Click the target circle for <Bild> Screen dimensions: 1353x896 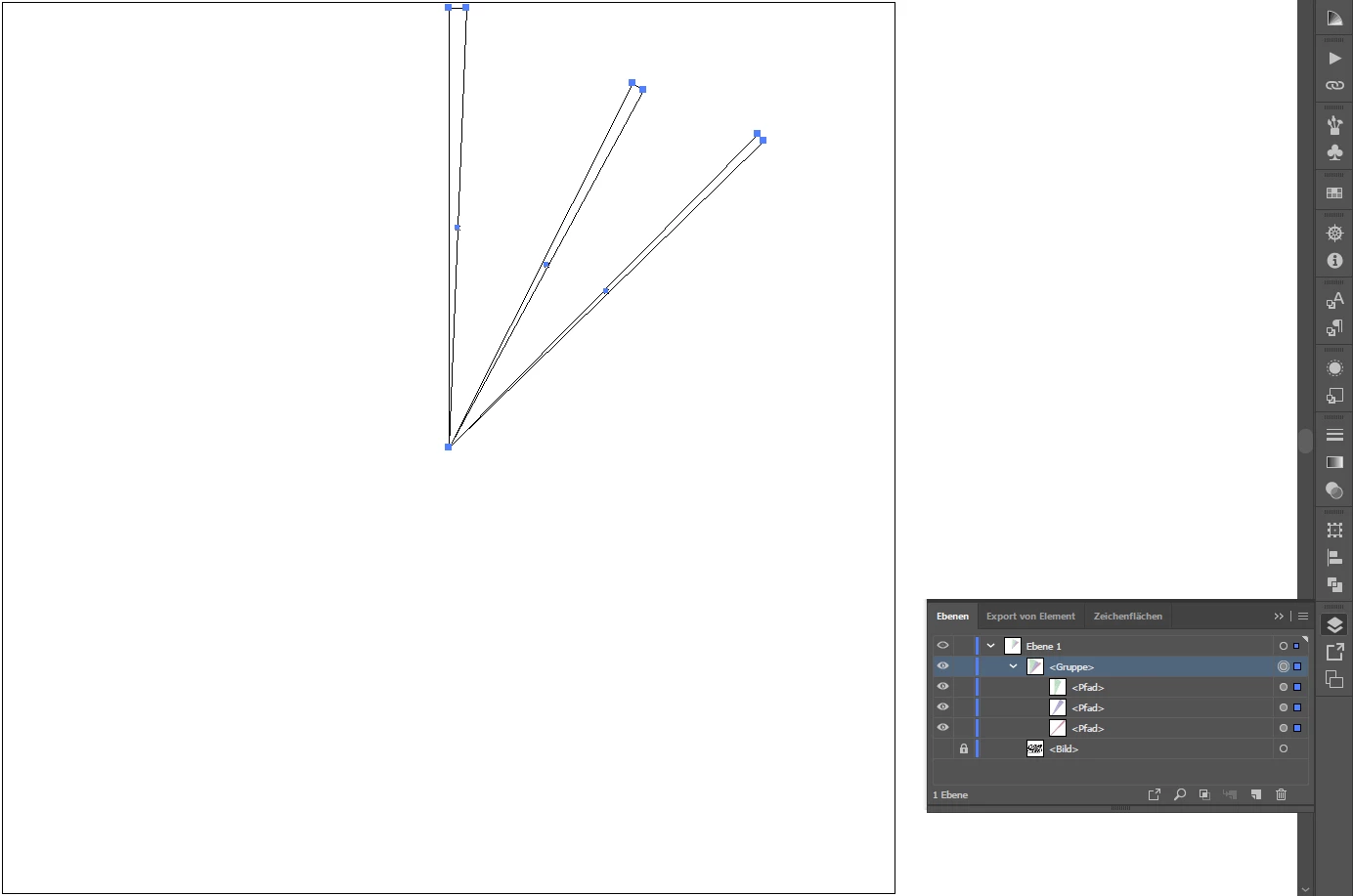pyautogui.click(x=1284, y=748)
